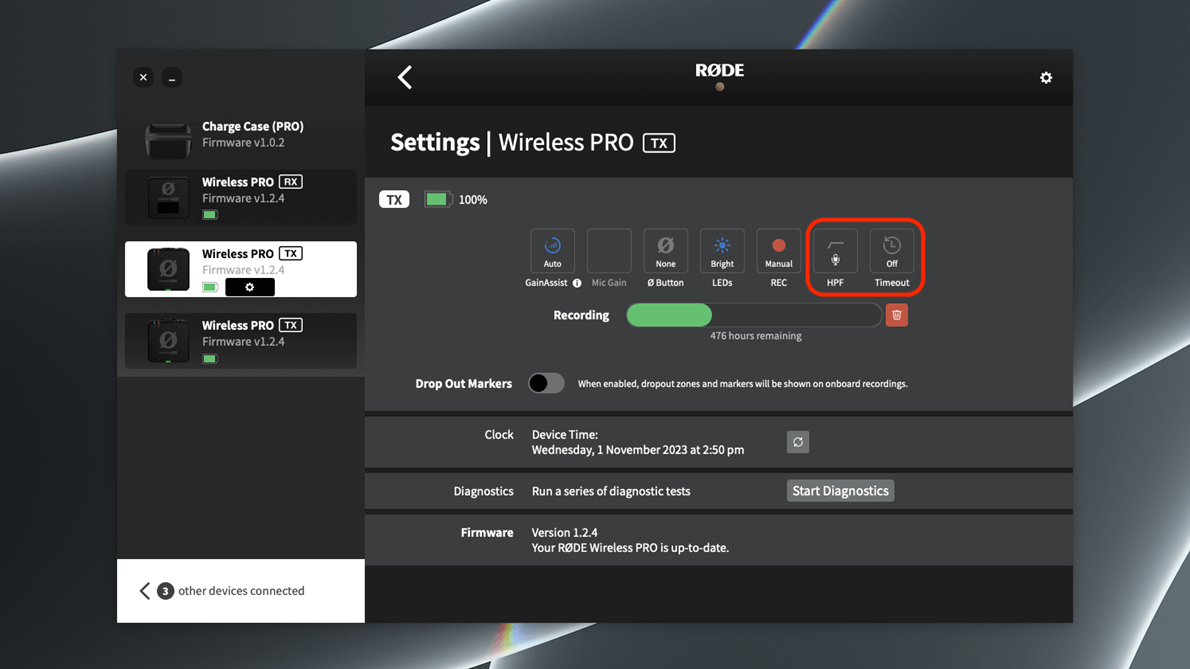
Task: Expand the 3 other devices connected chevron
Action: coord(145,591)
